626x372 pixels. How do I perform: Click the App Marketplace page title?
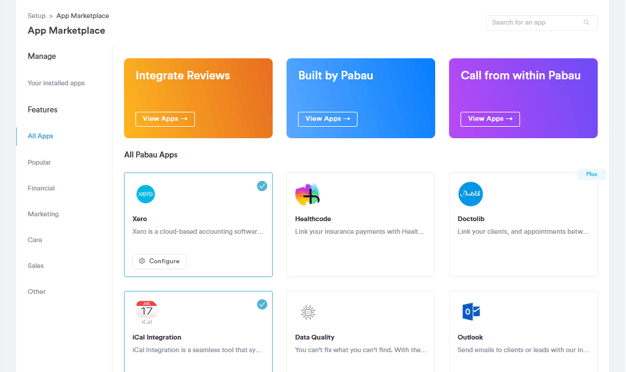(x=66, y=31)
